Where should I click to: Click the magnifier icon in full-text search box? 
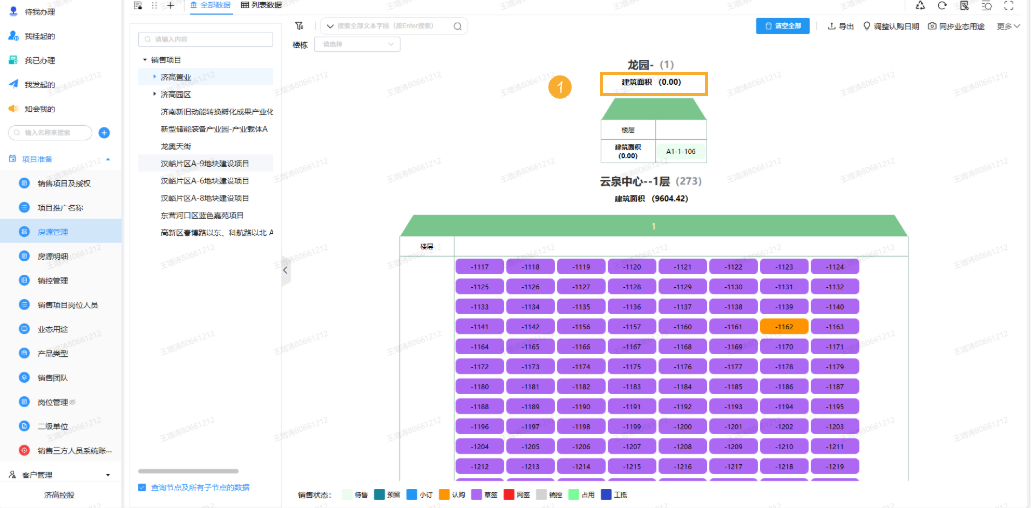point(458,26)
